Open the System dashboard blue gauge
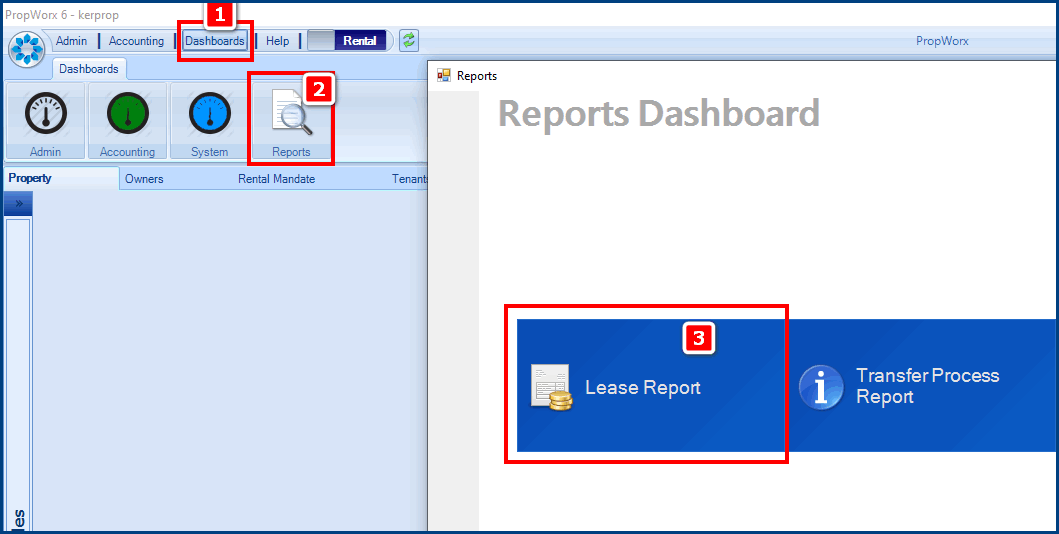 (x=209, y=121)
